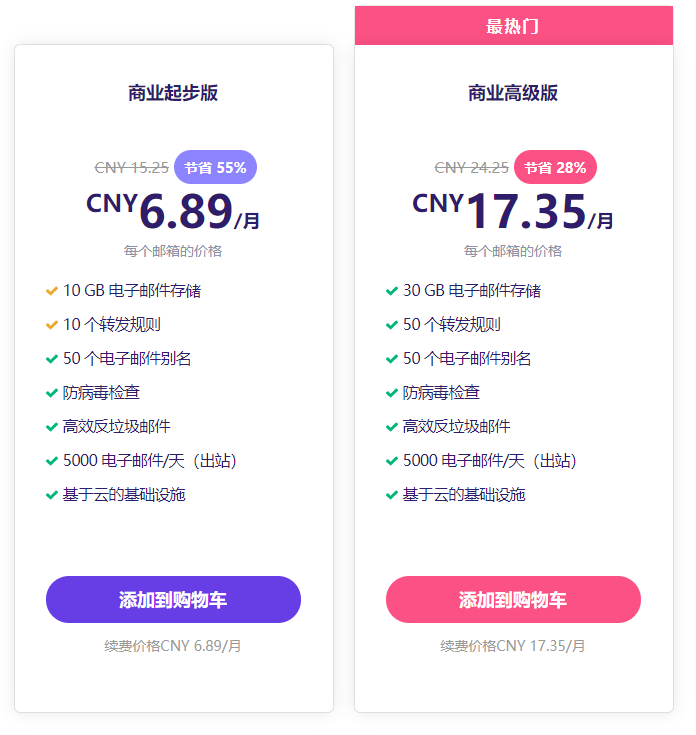
Task: Click checkmark next to 50 个转发规则
Action: point(392,325)
